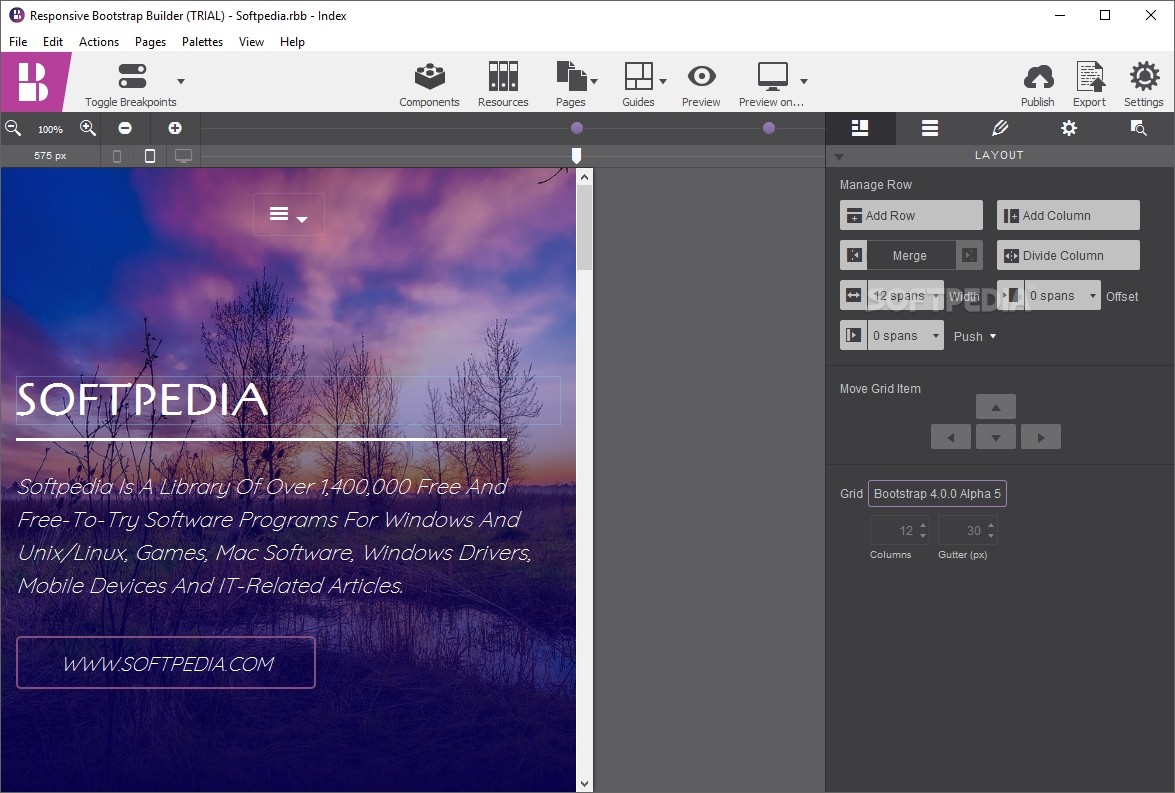This screenshot has height=793, width=1175.
Task: Click the Publish cloud icon
Action: pos(1038,76)
